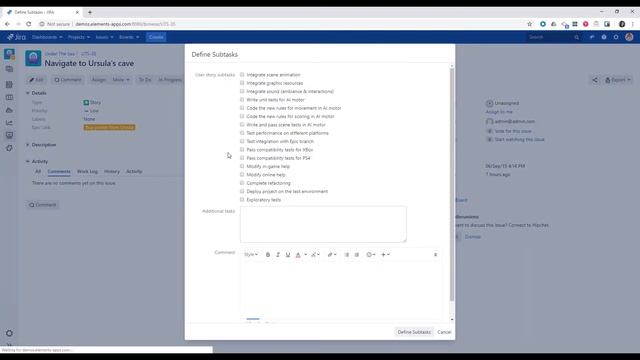Check 'Integrate scene animation' subtask

pyautogui.click(x=242, y=75)
